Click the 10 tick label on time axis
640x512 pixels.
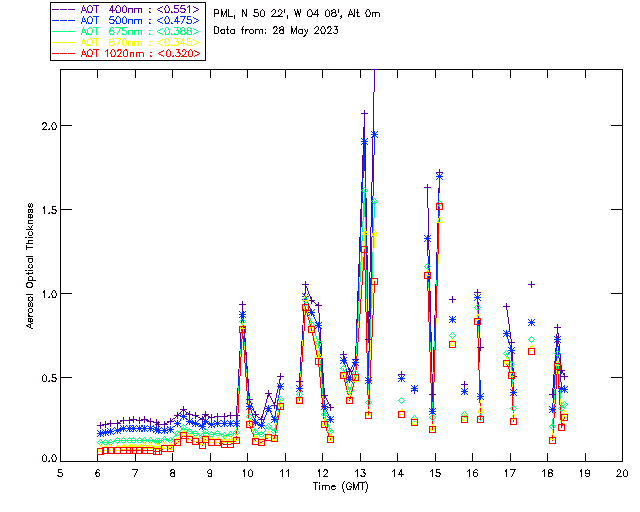point(247,473)
